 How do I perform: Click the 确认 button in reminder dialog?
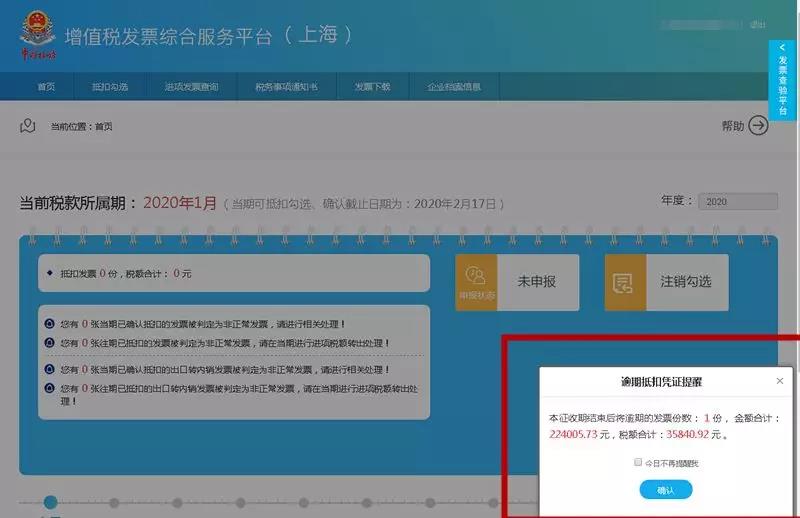point(666,490)
